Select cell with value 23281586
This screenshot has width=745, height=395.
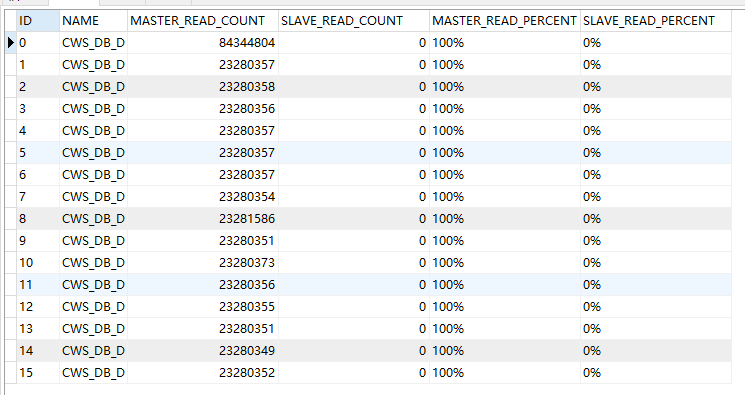[202, 219]
